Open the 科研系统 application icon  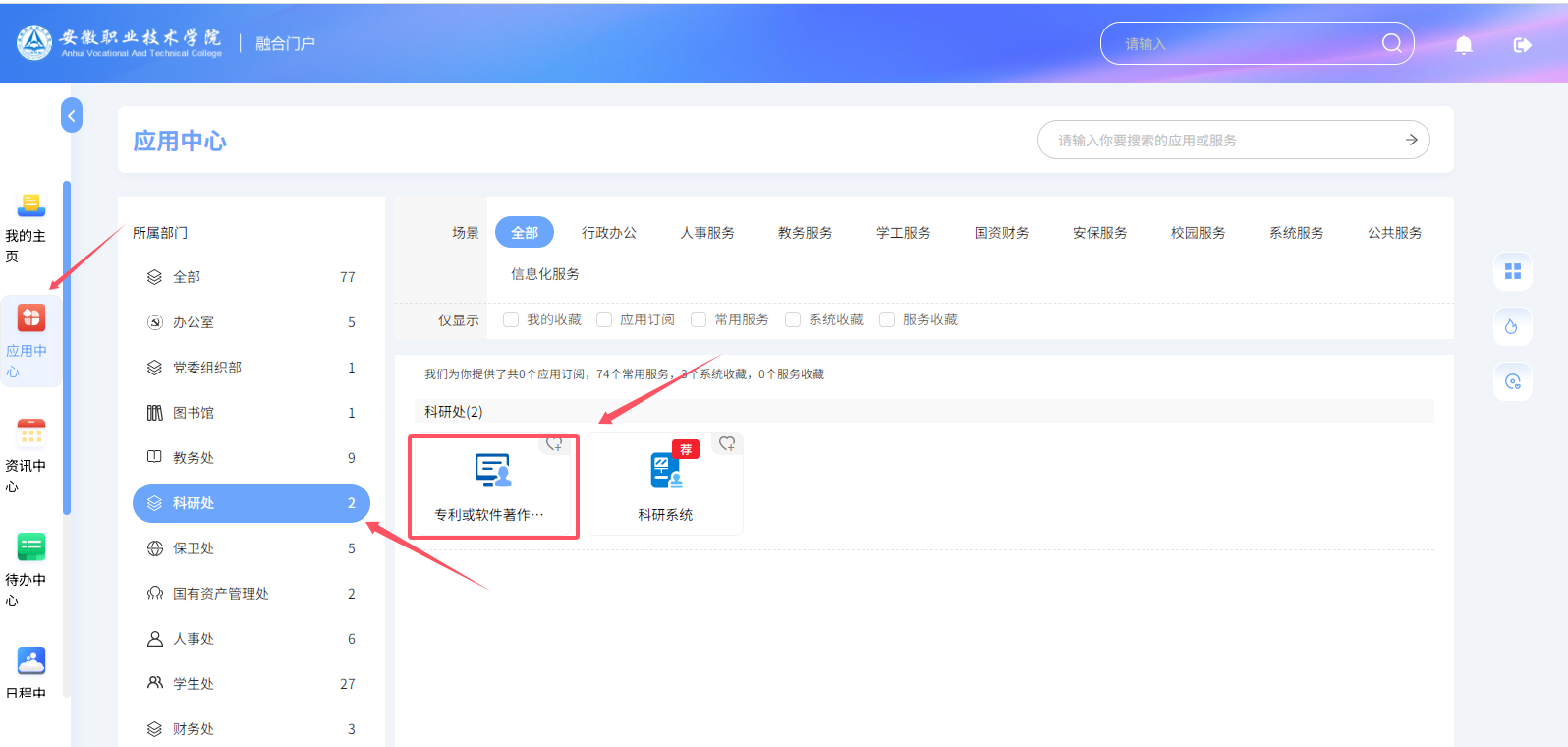click(665, 472)
